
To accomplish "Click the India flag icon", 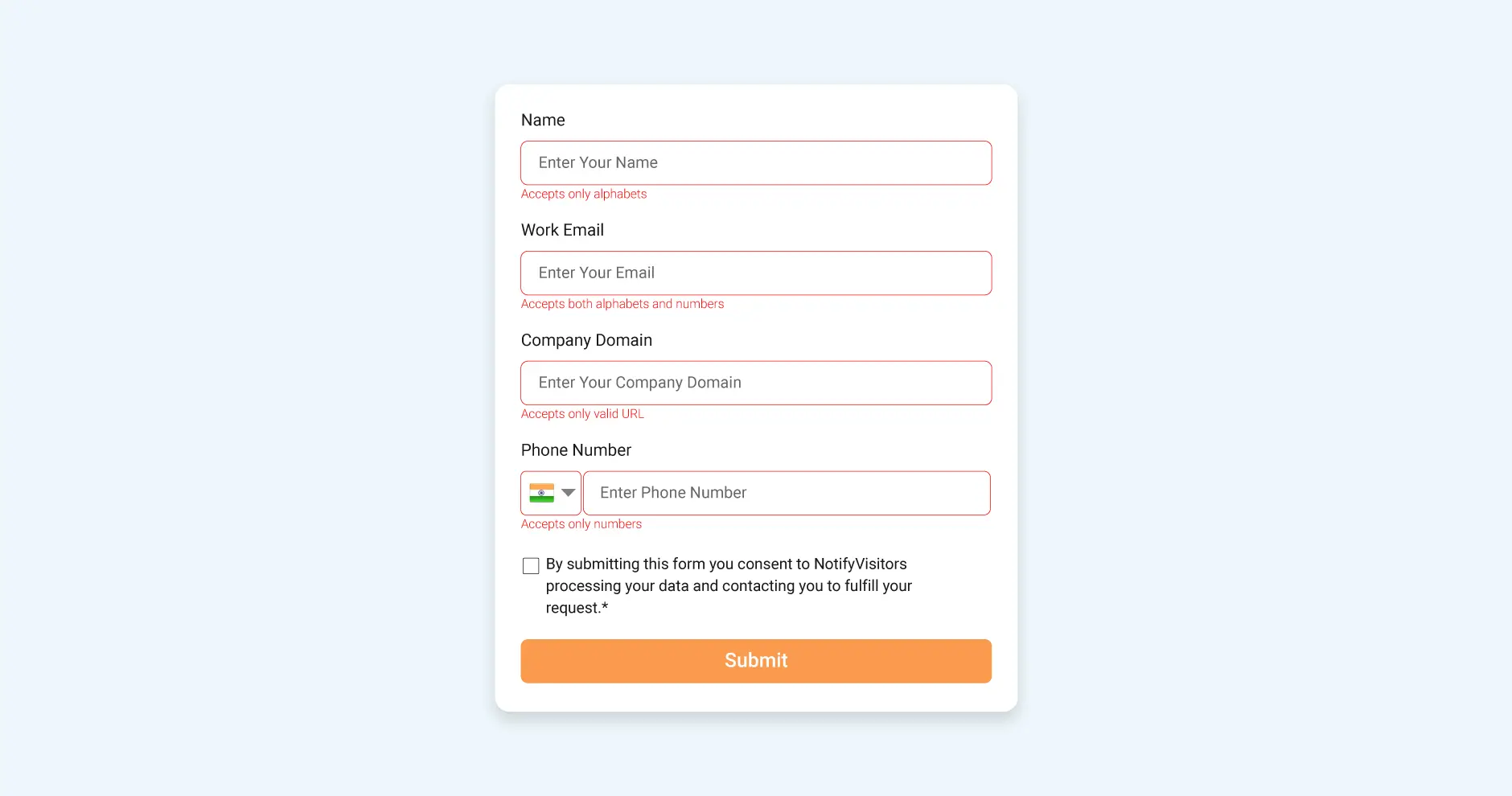I will pyautogui.click(x=541, y=493).
